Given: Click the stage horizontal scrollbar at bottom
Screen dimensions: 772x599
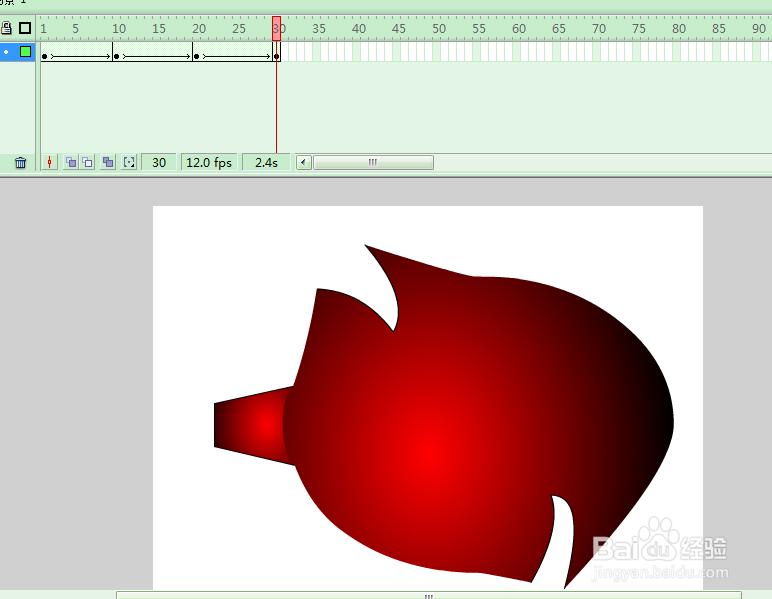Looking at the screenshot, I should click(429, 596).
